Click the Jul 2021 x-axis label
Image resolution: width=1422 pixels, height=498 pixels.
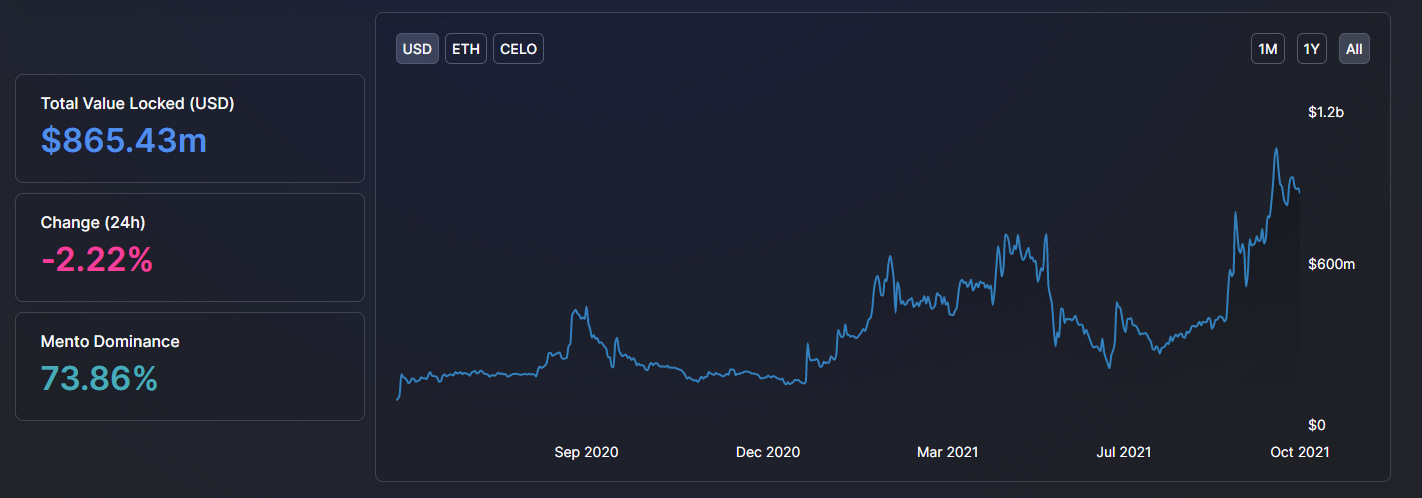(1124, 452)
